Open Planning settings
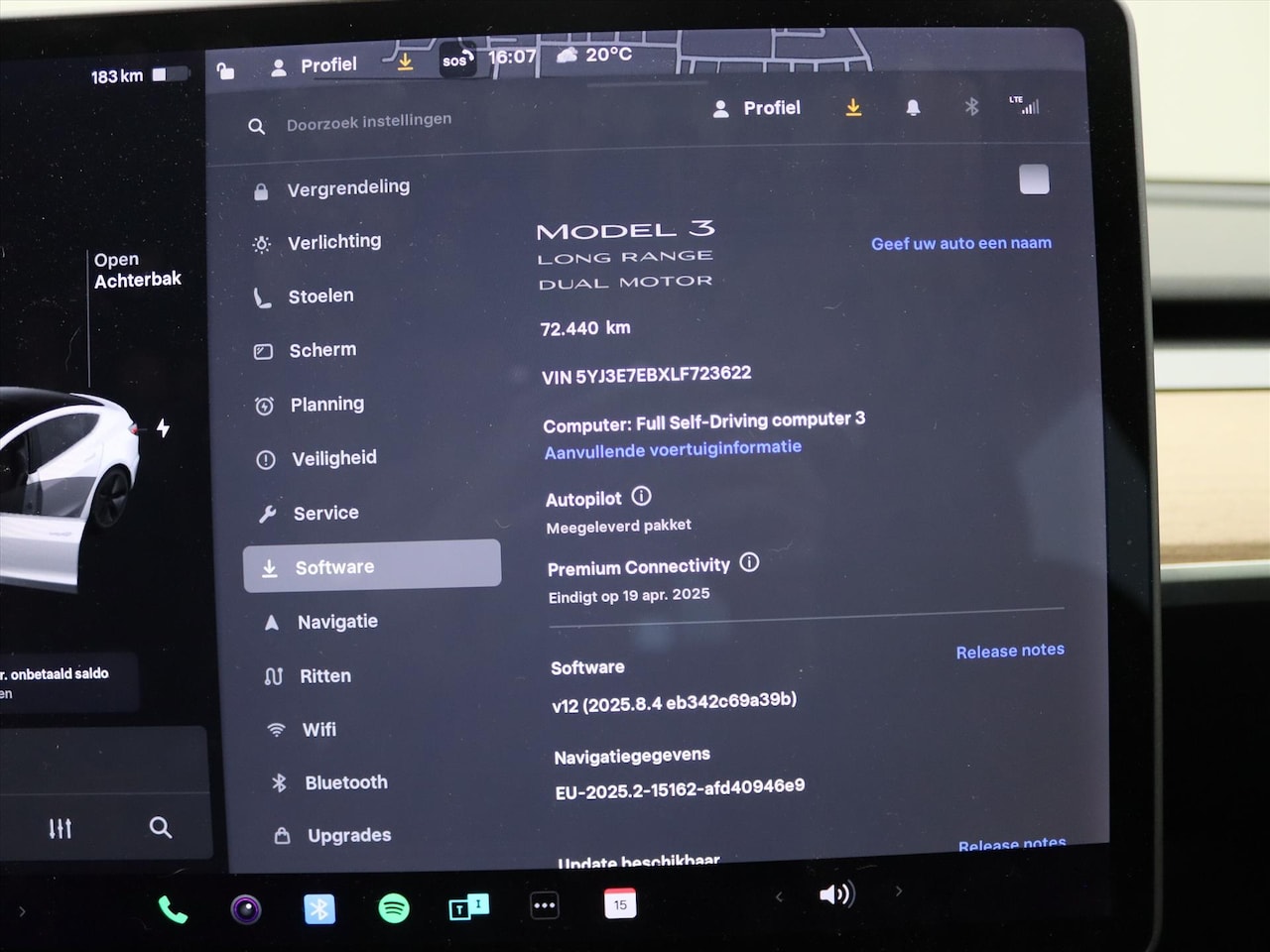Image resolution: width=1270 pixels, height=952 pixels. click(327, 405)
